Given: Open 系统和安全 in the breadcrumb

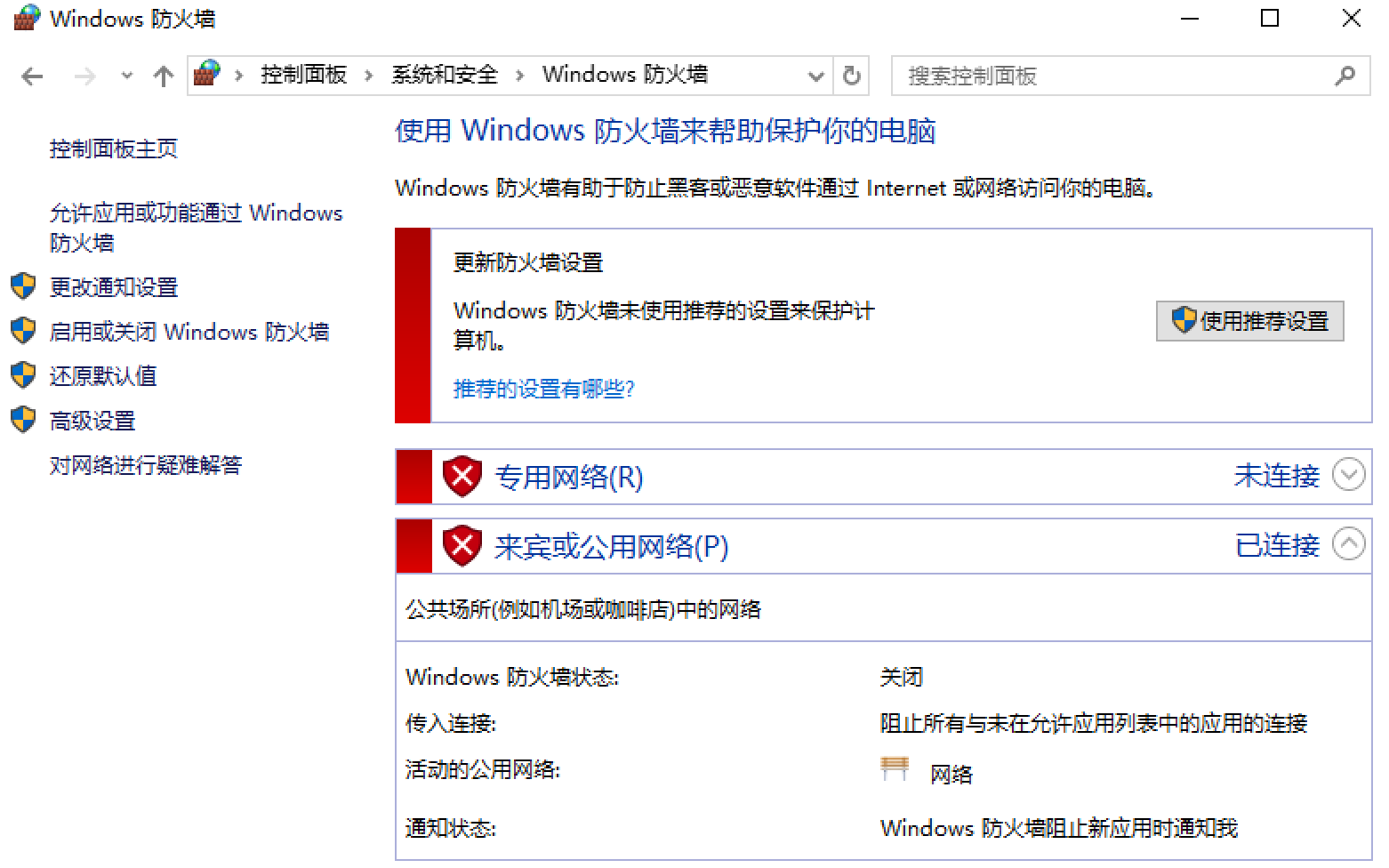Looking at the screenshot, I should click(x=445, y=75).
